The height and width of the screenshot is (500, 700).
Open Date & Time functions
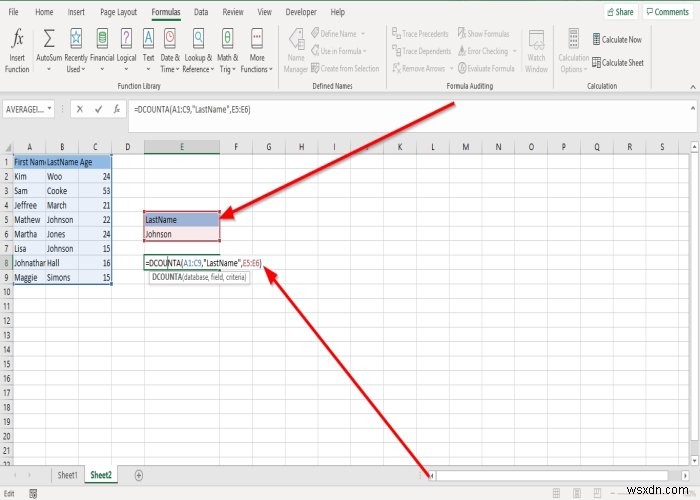(170, 50)
